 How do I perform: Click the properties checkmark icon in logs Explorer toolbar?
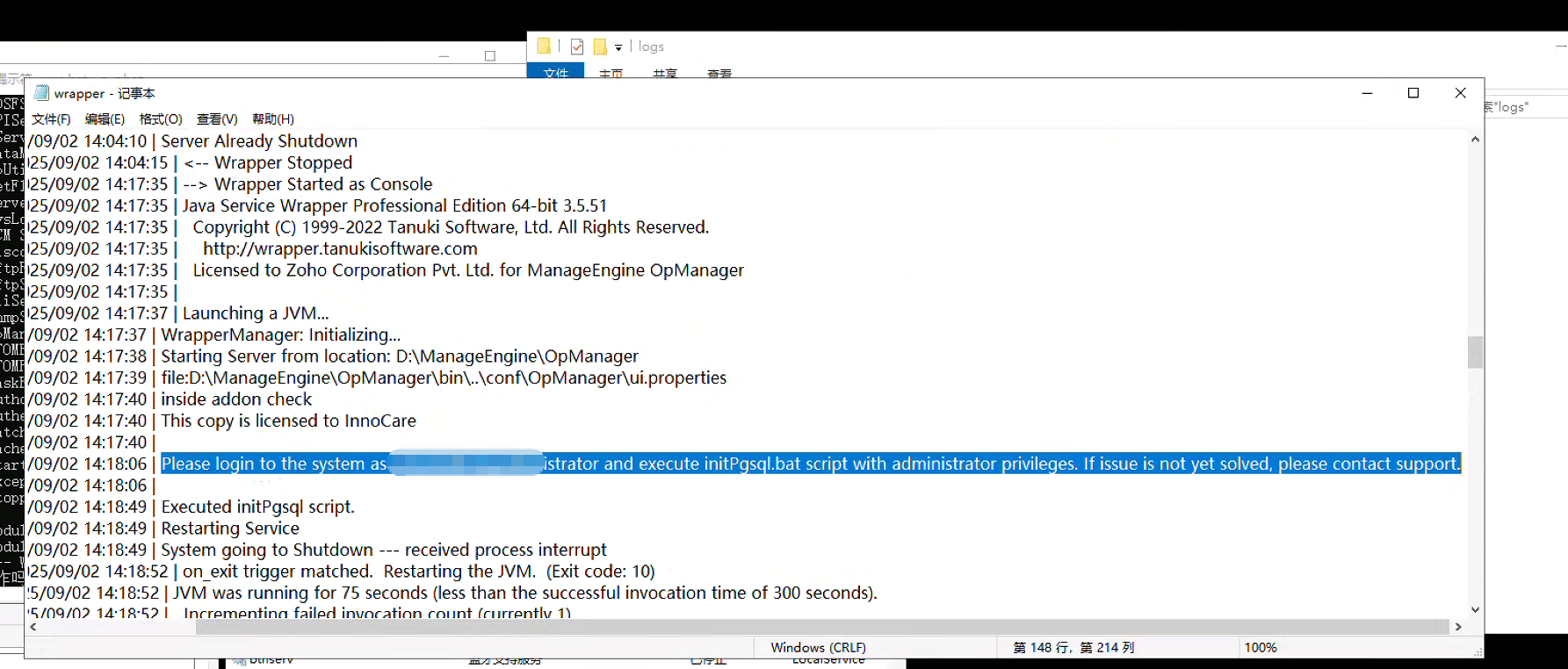tap(577, 47)
